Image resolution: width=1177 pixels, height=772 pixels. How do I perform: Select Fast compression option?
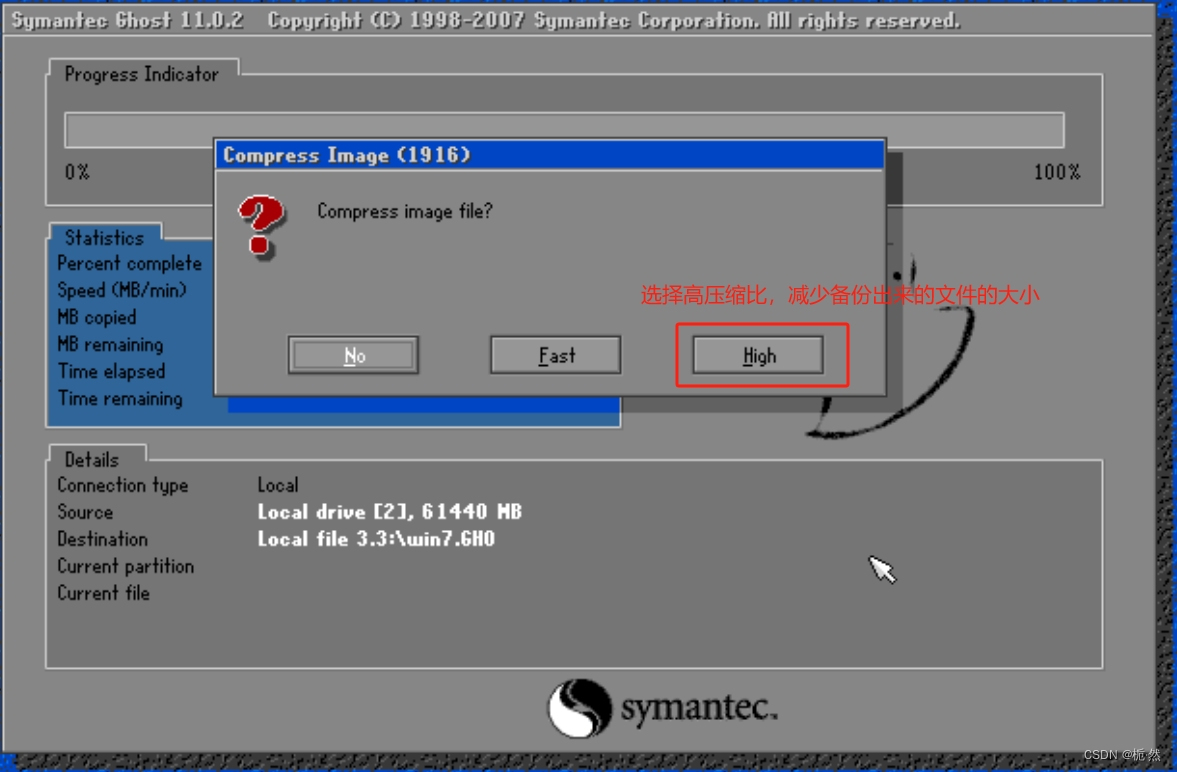coord(555,355)
